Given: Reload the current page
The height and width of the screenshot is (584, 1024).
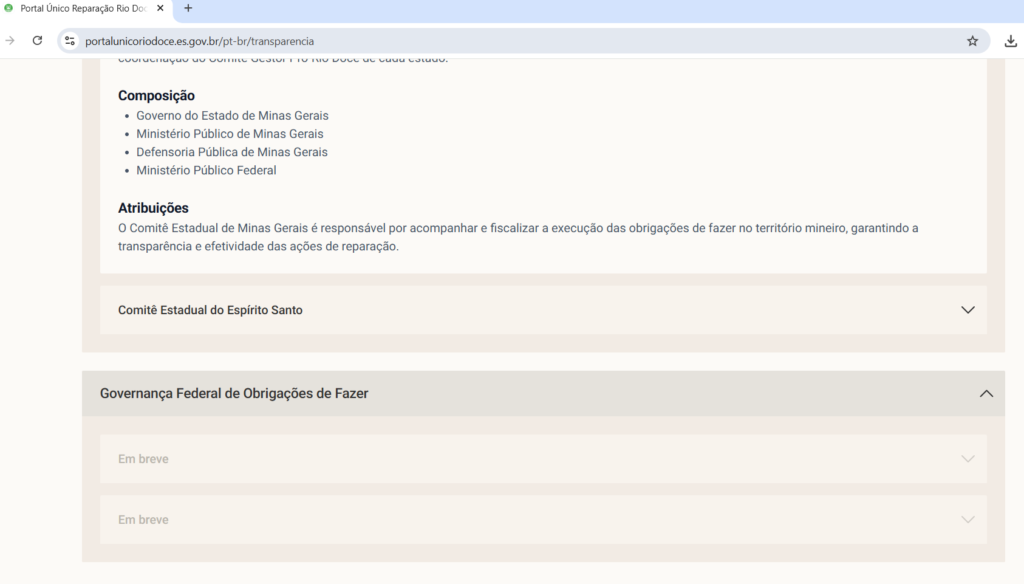Looking at the screenshot, I should point(37,41).
